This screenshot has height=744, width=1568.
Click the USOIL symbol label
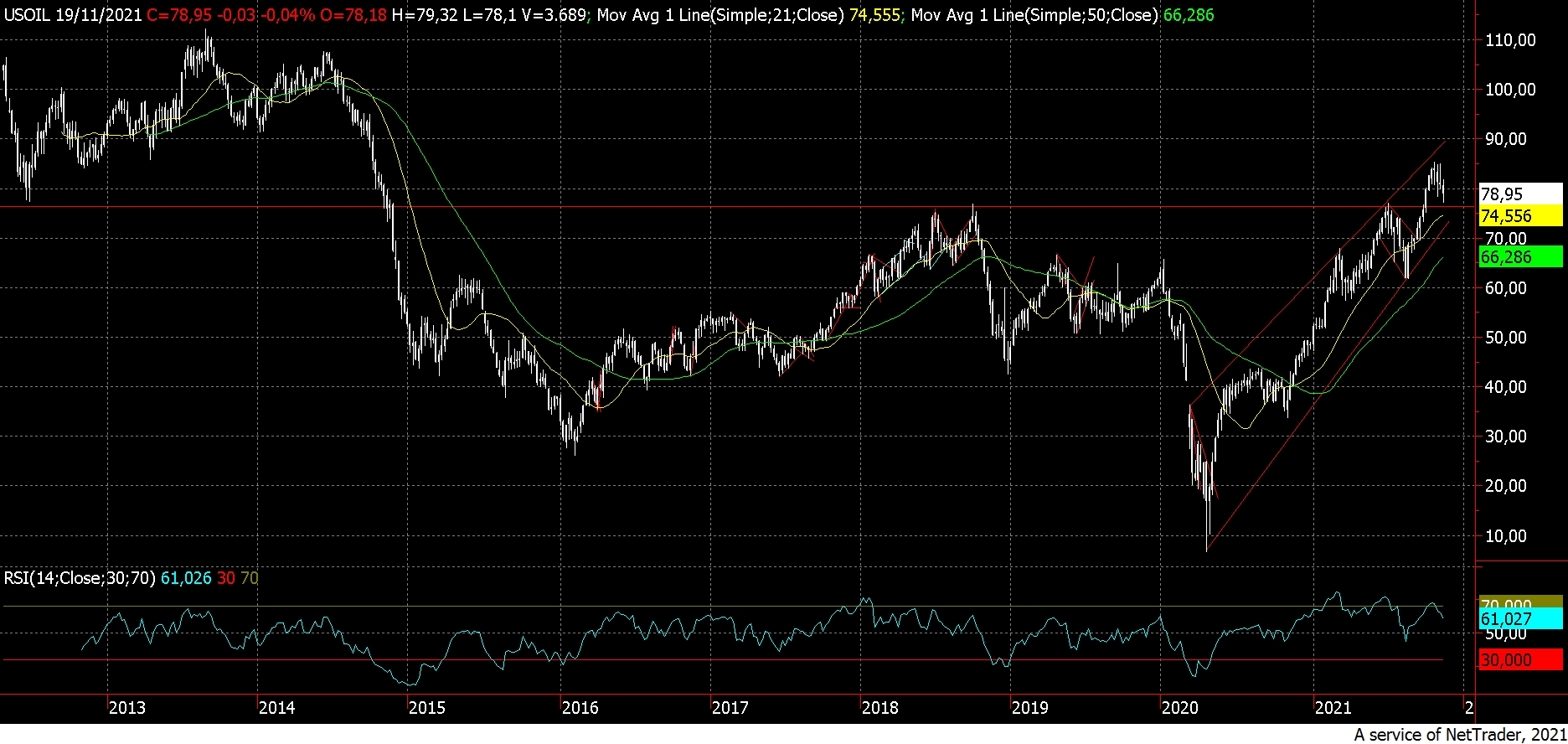point(28,15)
